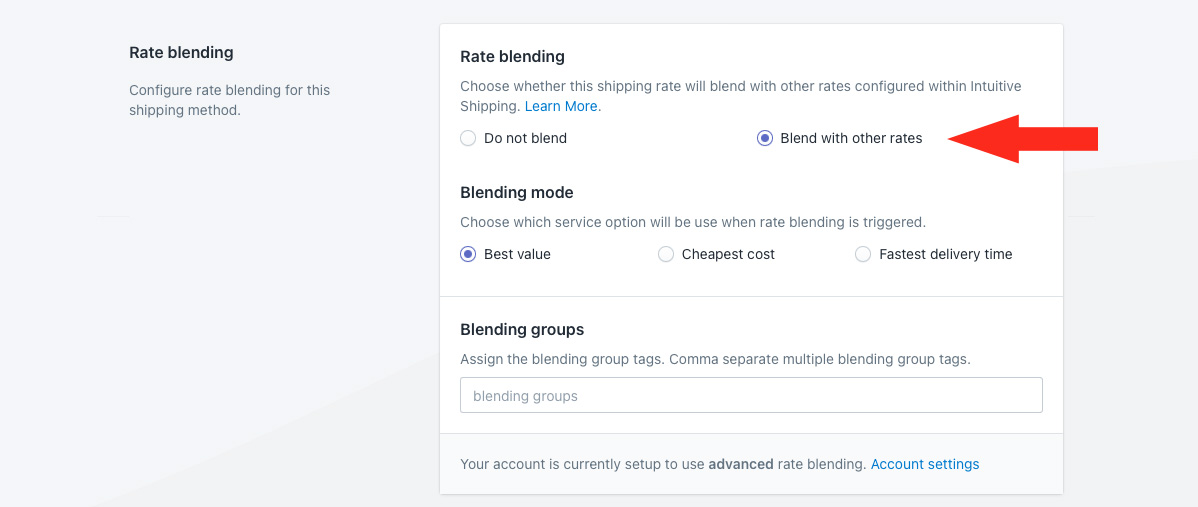This screenshot has height=507, width=1198.
Task: Click the Blending mode section heading
Action: (x=516, y=192)
